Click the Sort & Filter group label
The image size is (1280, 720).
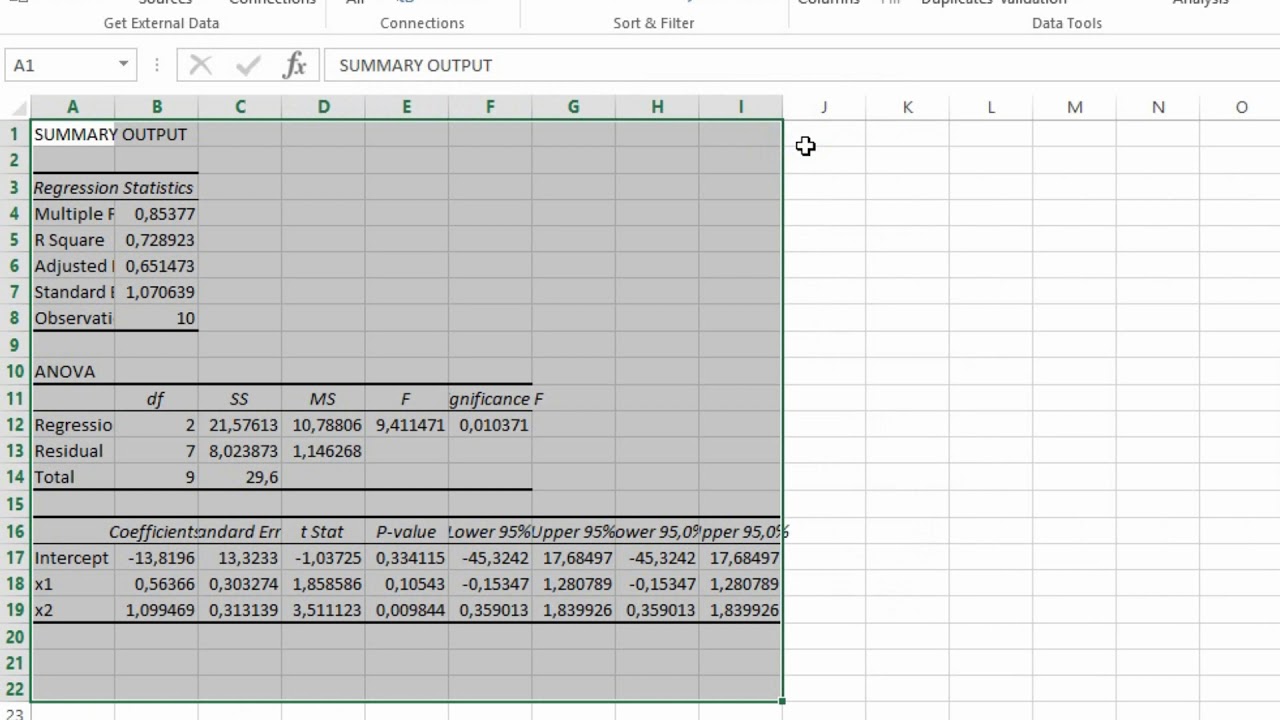[x=653, y=23]
